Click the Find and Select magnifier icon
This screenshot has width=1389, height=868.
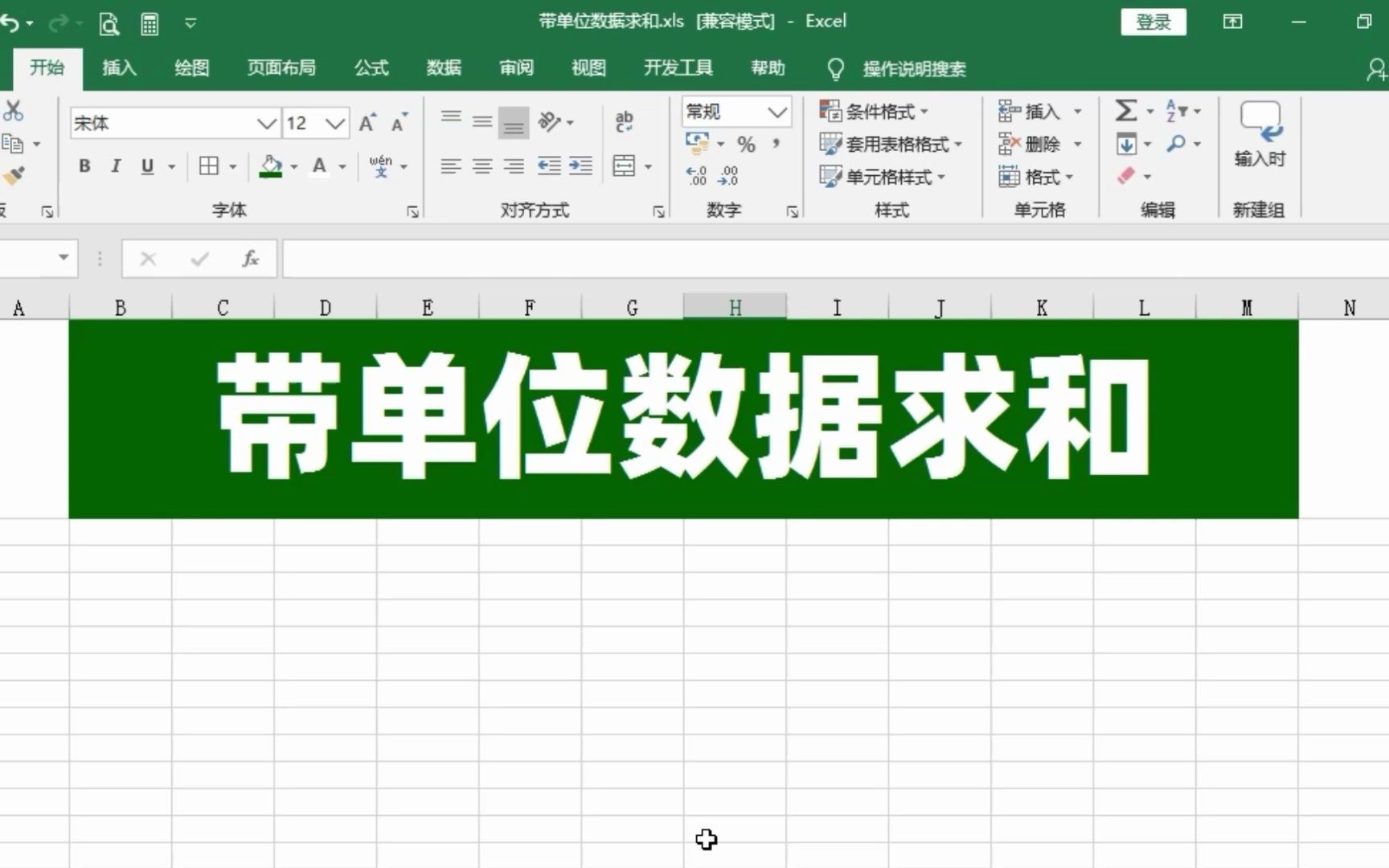1176,144
